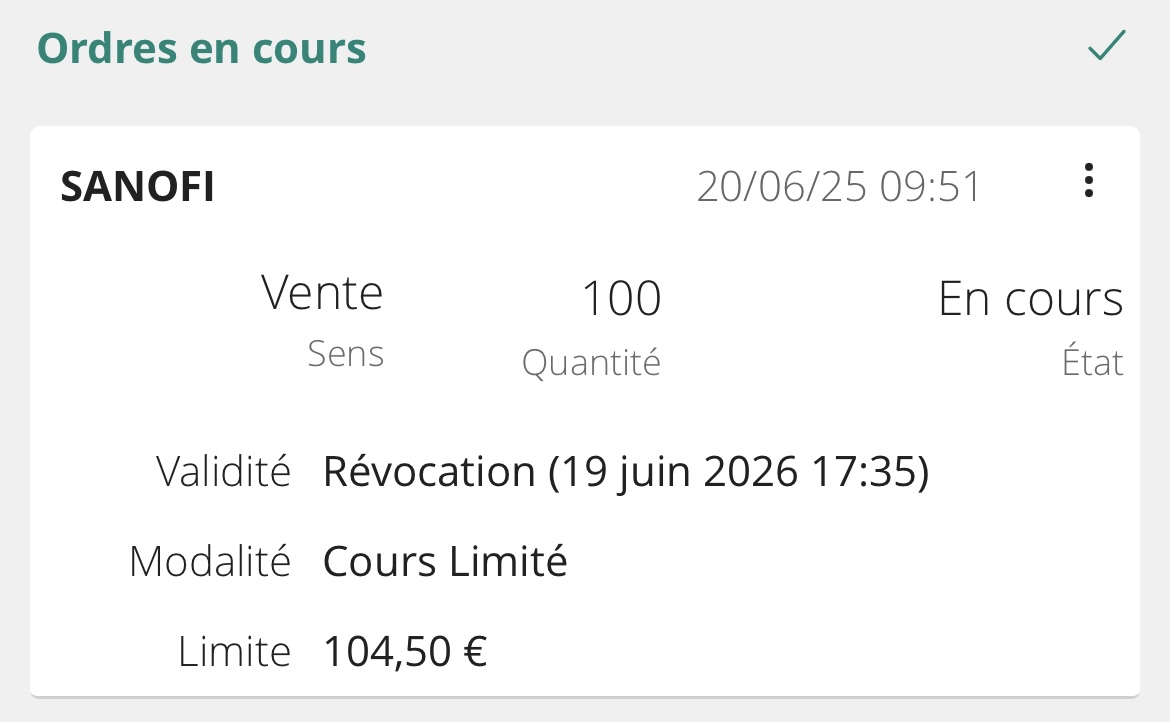Open the three-dot menu for SANOFI order

point(1089,180)
